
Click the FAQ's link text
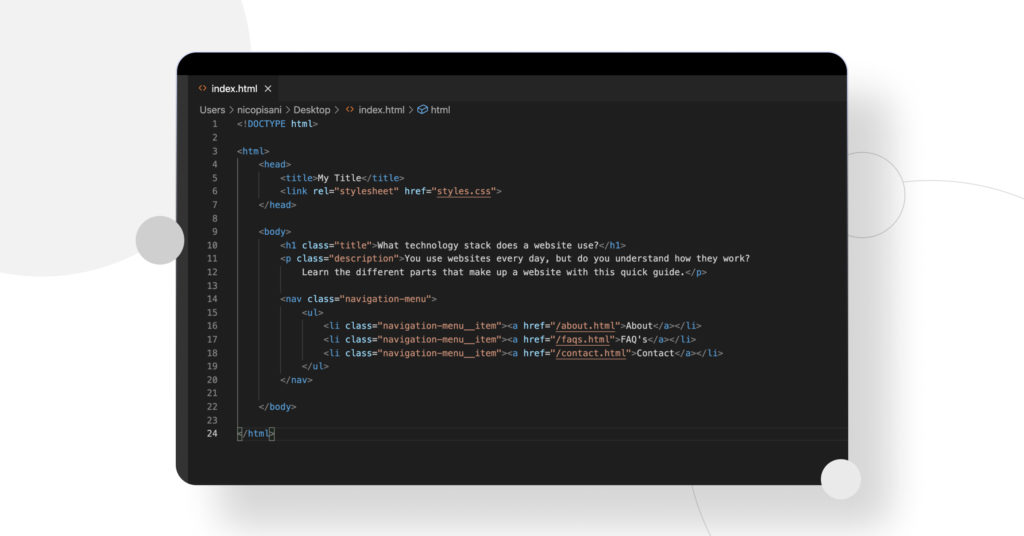[634, 339]
